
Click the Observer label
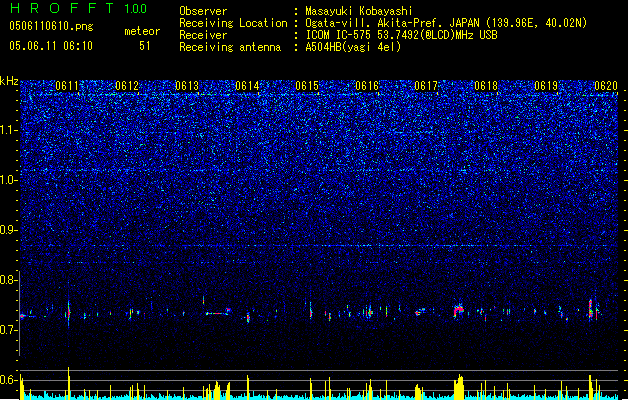pos(203,11)
